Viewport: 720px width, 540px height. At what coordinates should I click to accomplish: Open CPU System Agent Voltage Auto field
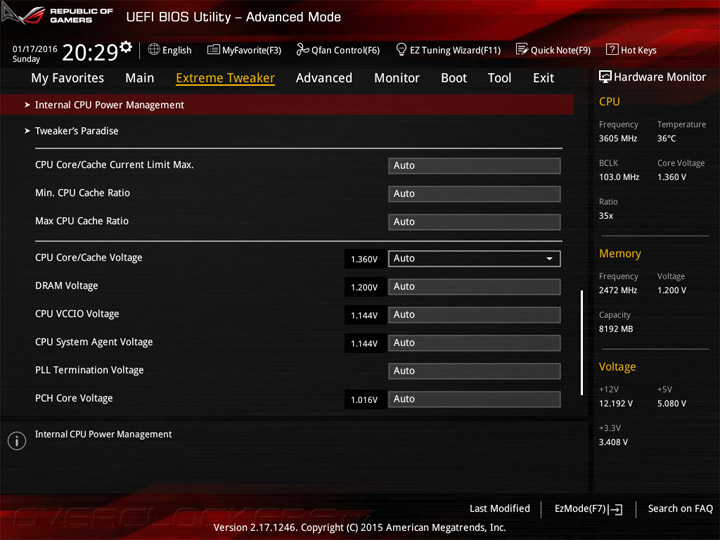474,343
